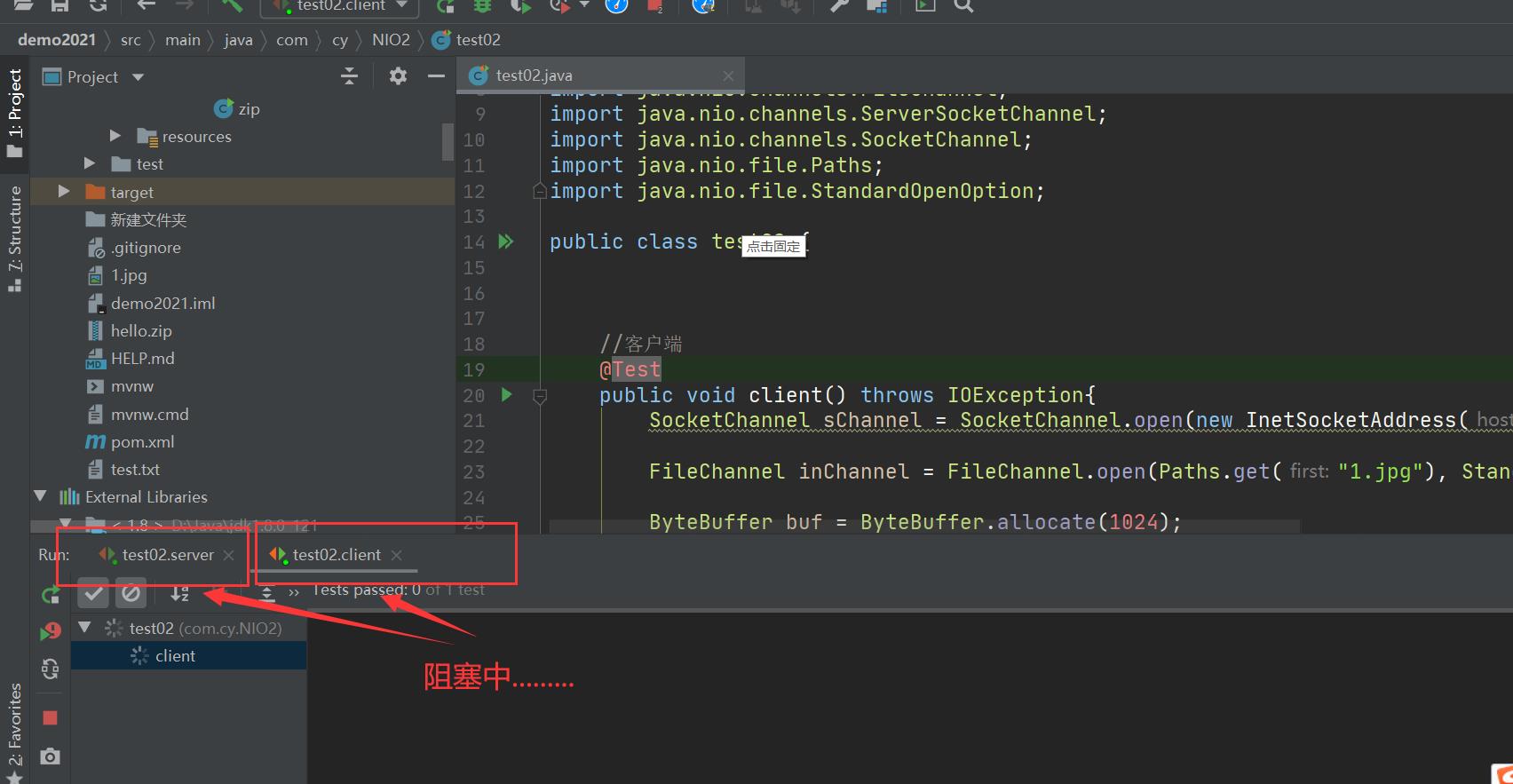Select pom.xml file
The height and width of the screenshot is (784, 1513).
pyautogui.click(x=130, y=441)
